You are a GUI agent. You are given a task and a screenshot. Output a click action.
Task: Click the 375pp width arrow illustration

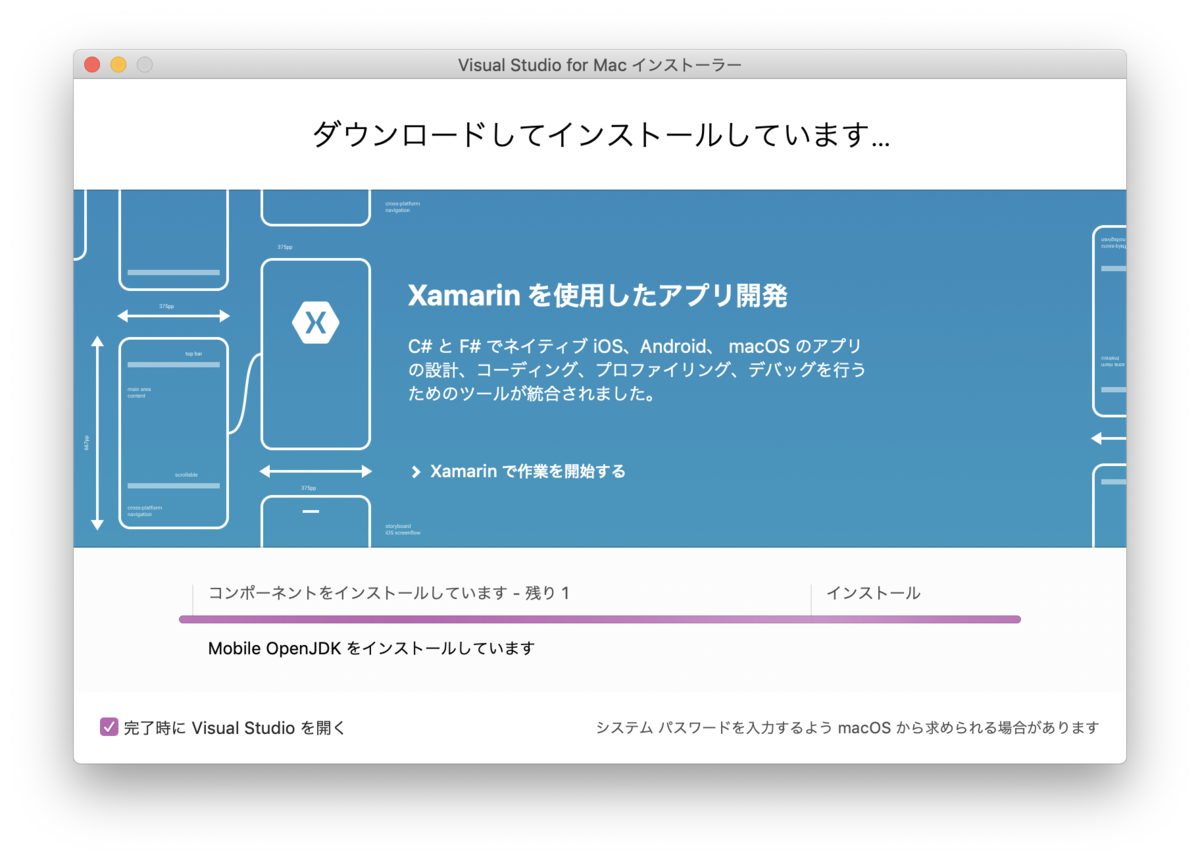tap(173, 316)
